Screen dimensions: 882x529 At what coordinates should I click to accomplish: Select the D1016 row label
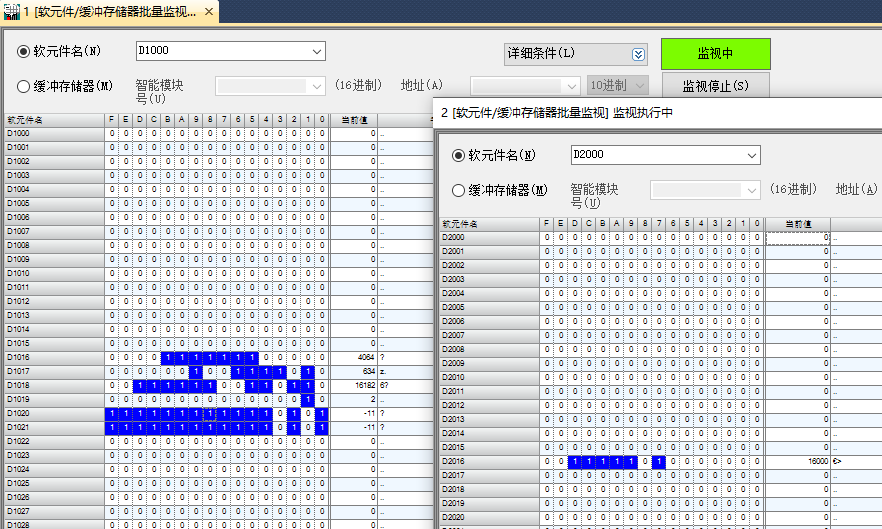(55, 357)
